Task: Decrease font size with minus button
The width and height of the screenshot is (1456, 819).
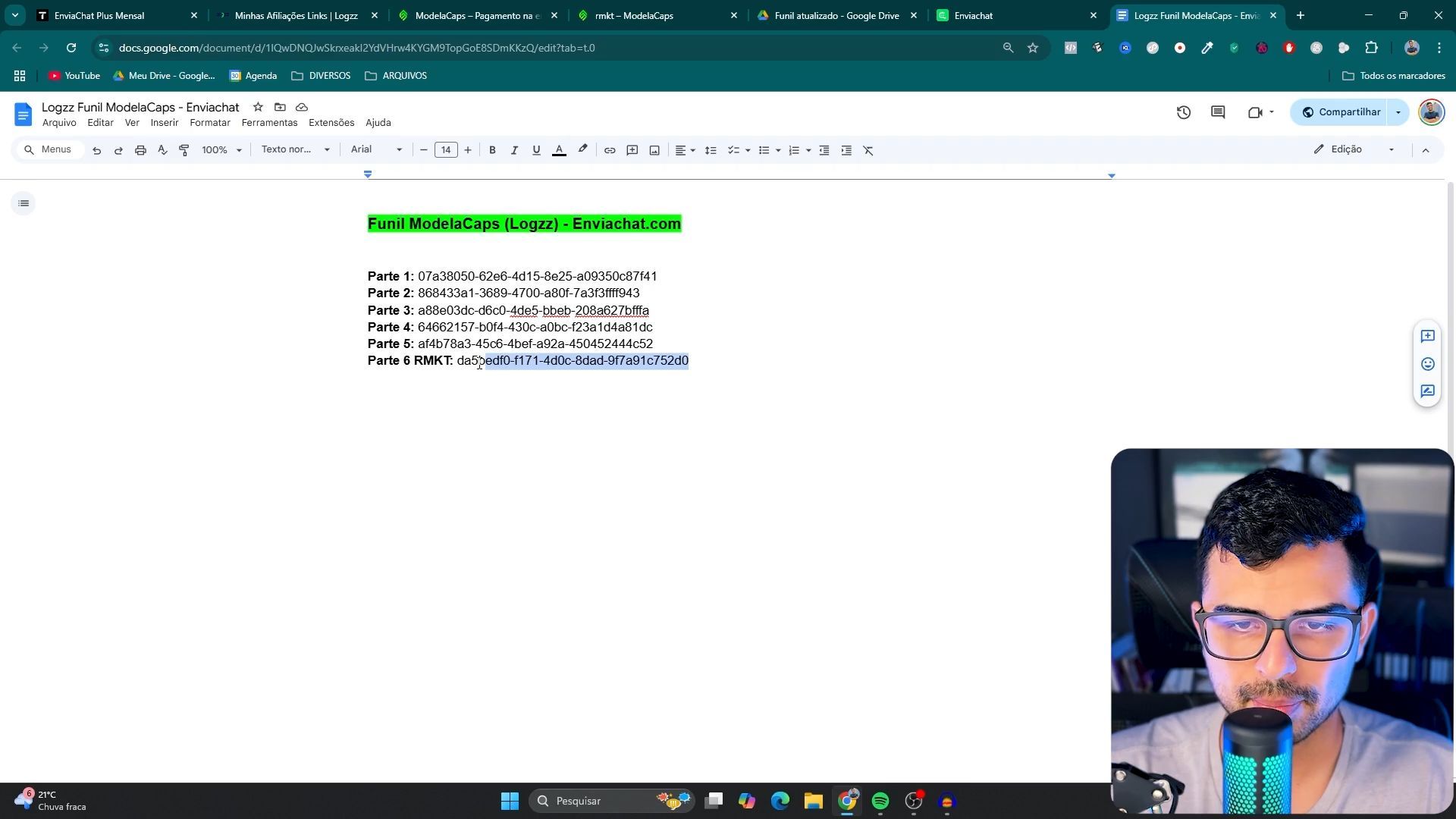Action: [424, 150]
